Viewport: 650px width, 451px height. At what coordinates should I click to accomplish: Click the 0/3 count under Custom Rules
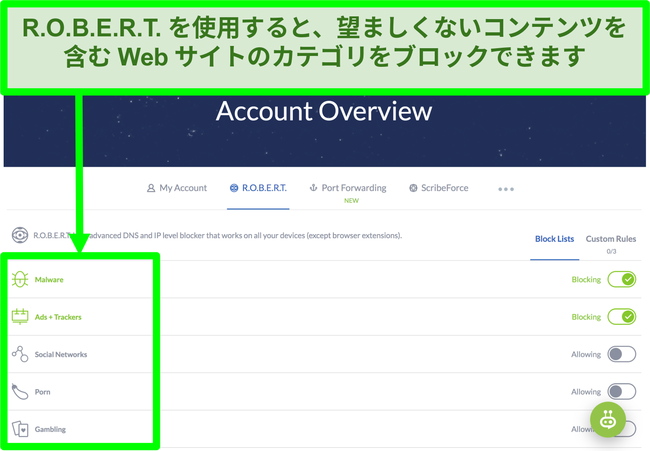click(x=611, y=251)
